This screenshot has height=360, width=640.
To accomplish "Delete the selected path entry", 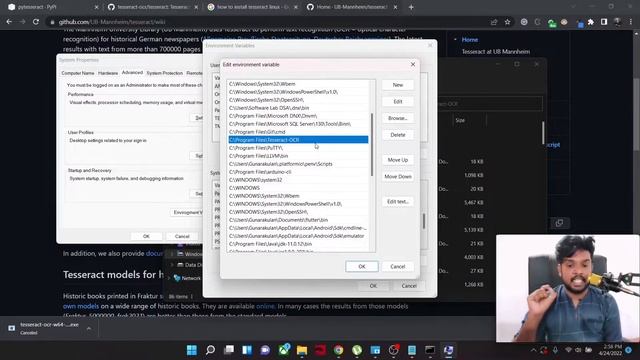I will point(398,135).
